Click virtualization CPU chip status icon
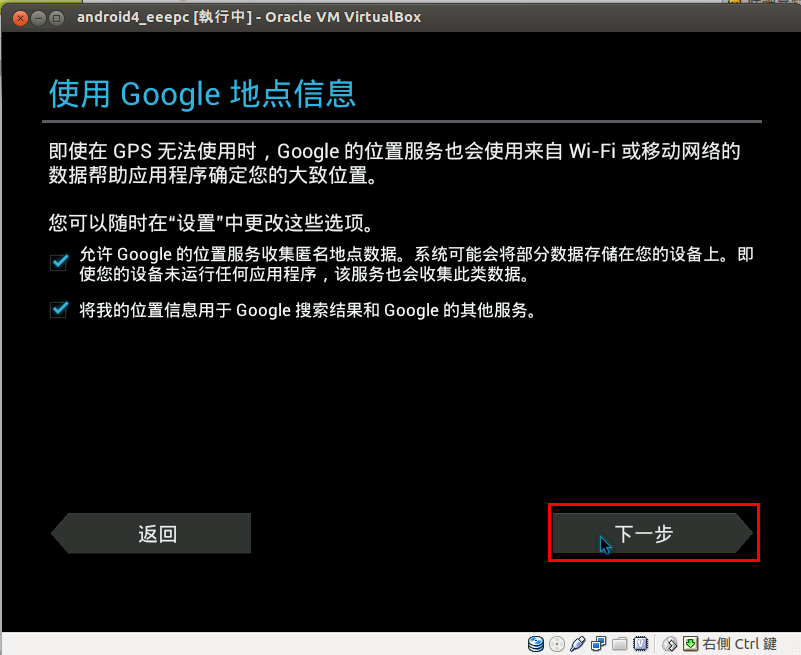Viewport: 801px width, 655px height. coord(640,644)
